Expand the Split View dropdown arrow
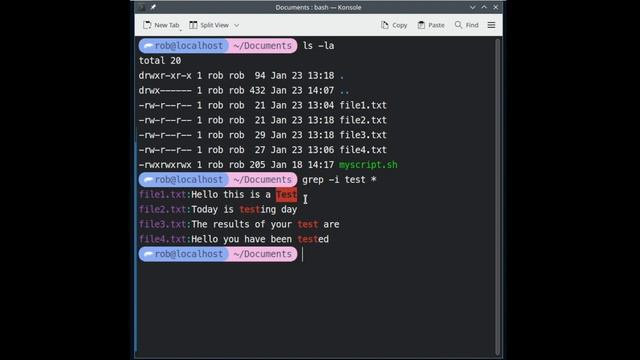This screenshot has height=360, width=640. [236, 25]
